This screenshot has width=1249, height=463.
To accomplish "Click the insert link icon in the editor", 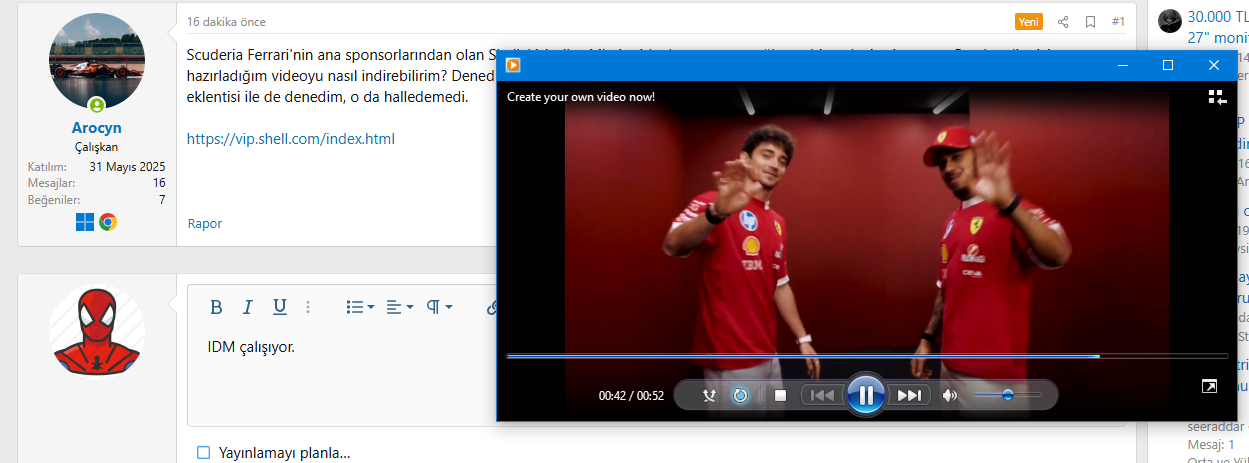I will click(491, 306).
